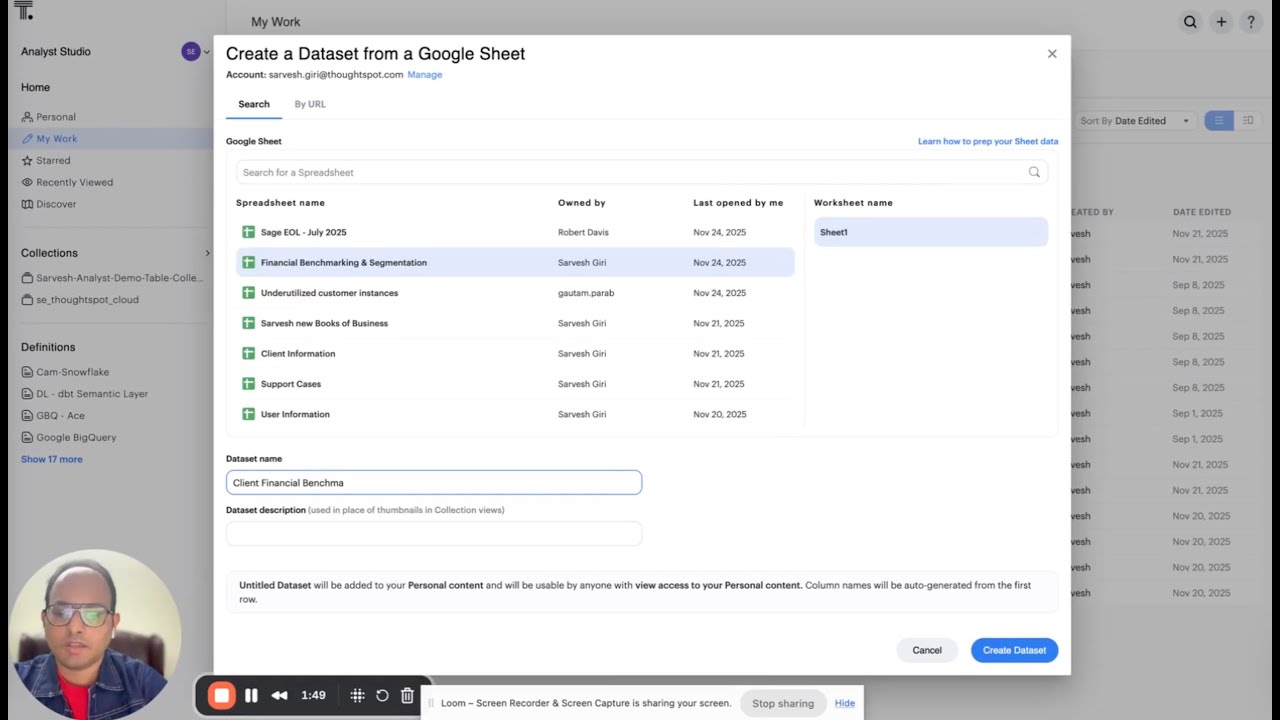Click the Sage EOL - July 2025 name
The width and height of the screenshot is (1280, 720).
[303, 232]
